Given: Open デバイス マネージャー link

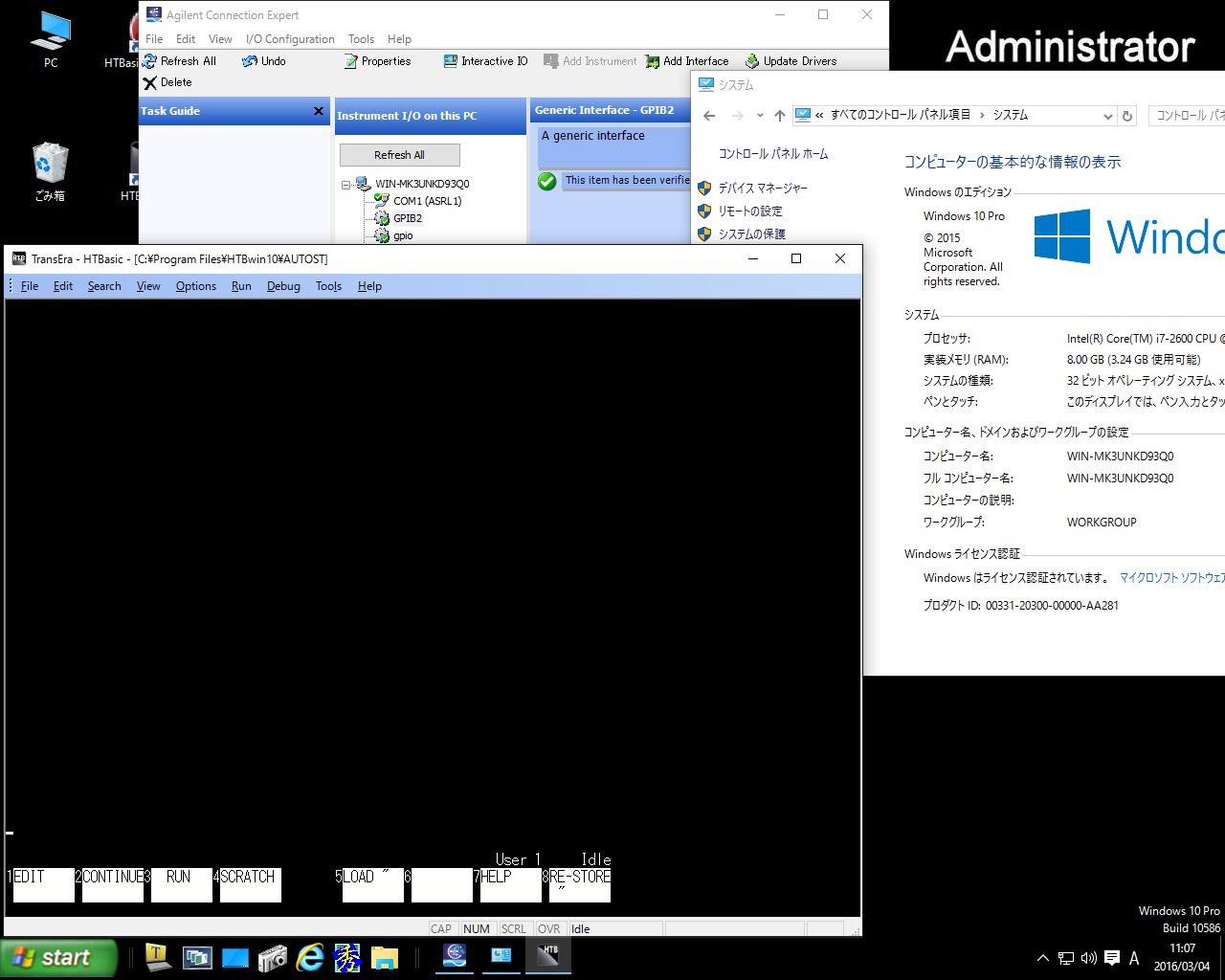Looking at the screenshot, I should coord(763,189).
